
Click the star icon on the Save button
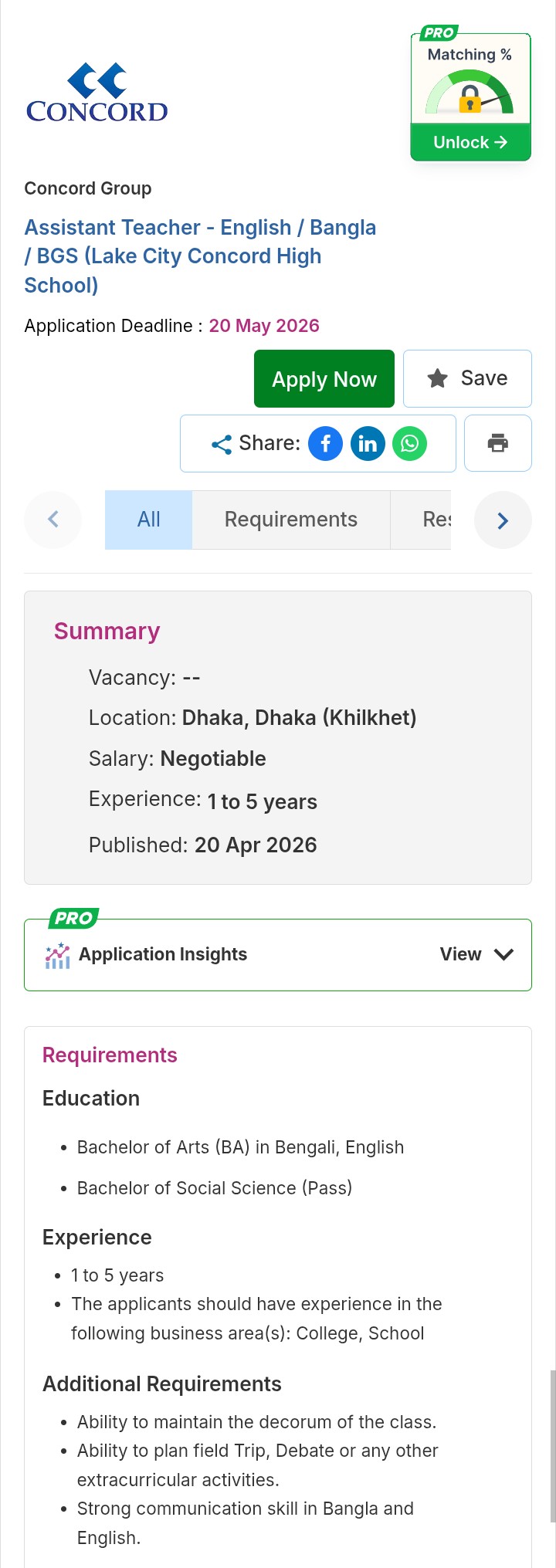coord(438,378)
